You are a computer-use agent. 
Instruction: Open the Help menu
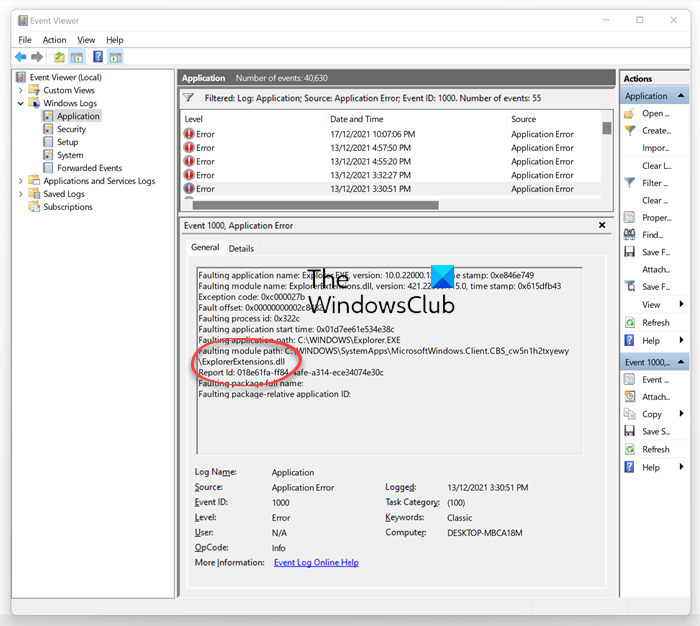tap(115, 40)
